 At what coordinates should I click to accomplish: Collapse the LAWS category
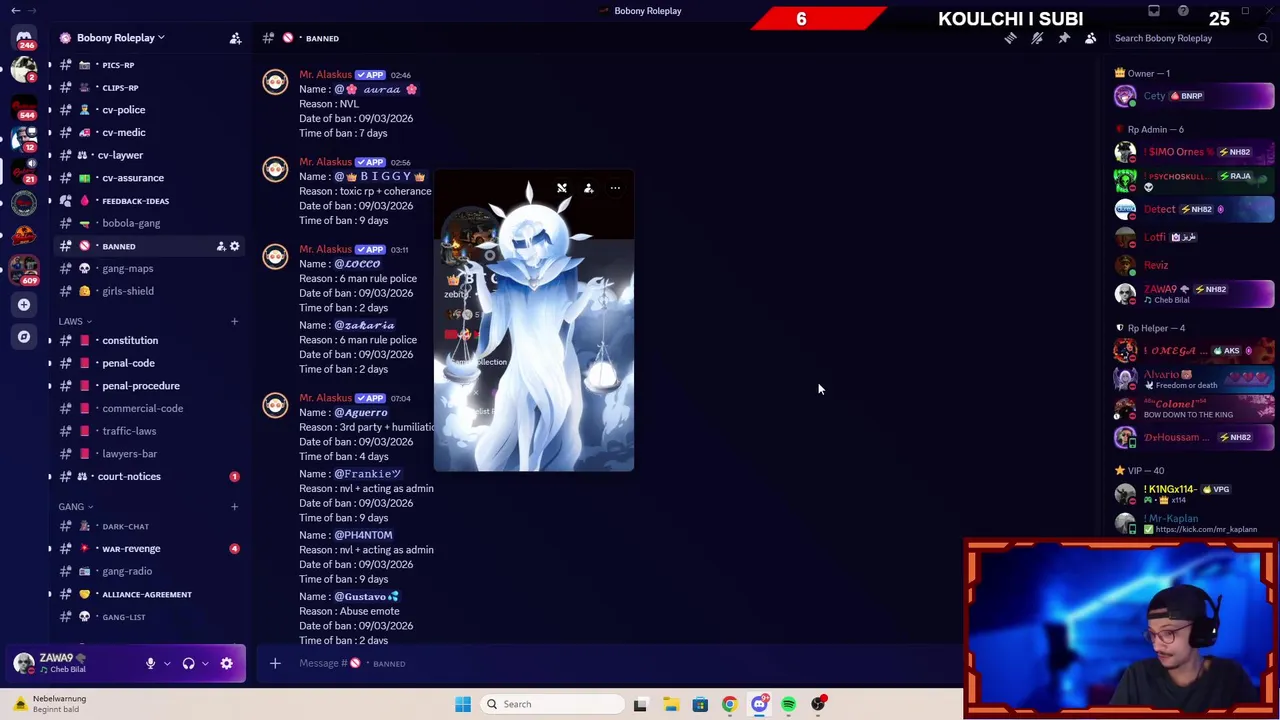pyautogui.click(x=75, y=321)
